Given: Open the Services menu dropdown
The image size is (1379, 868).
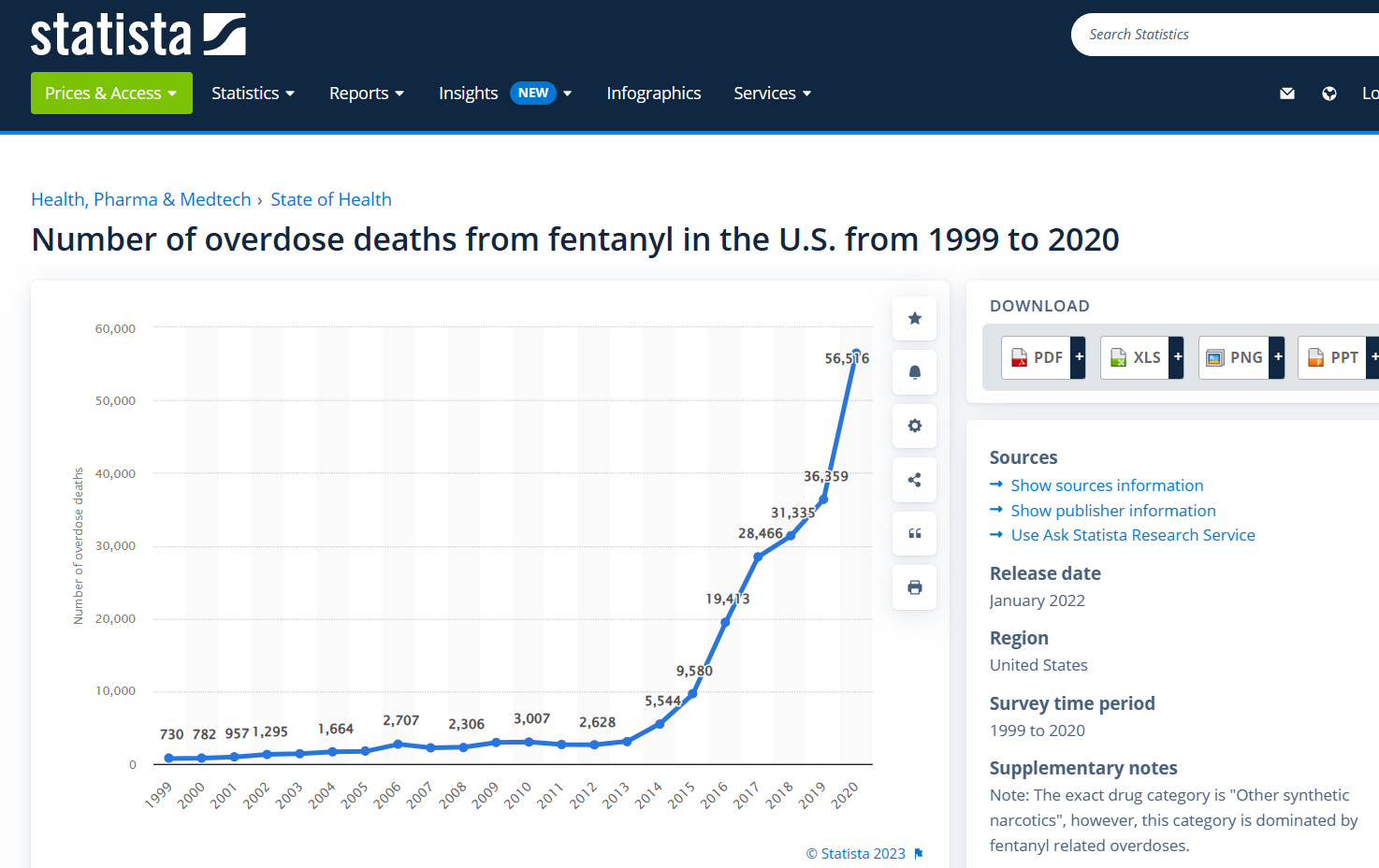Looking at the screenshot, I should coord(773,94).
